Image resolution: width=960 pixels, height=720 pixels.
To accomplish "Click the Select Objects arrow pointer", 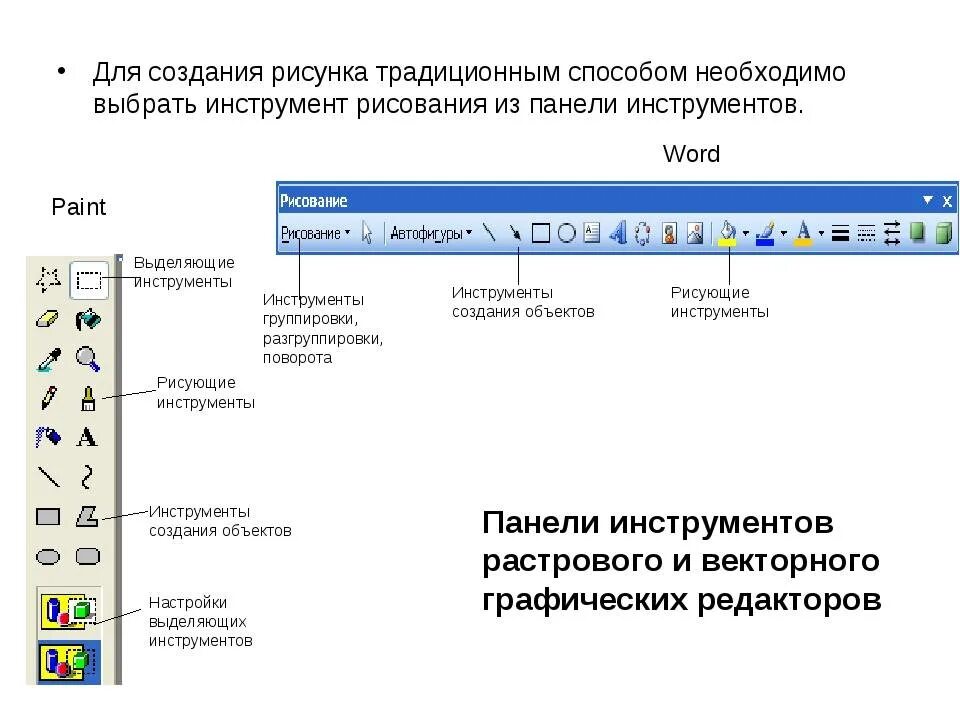I will [367, 233].
